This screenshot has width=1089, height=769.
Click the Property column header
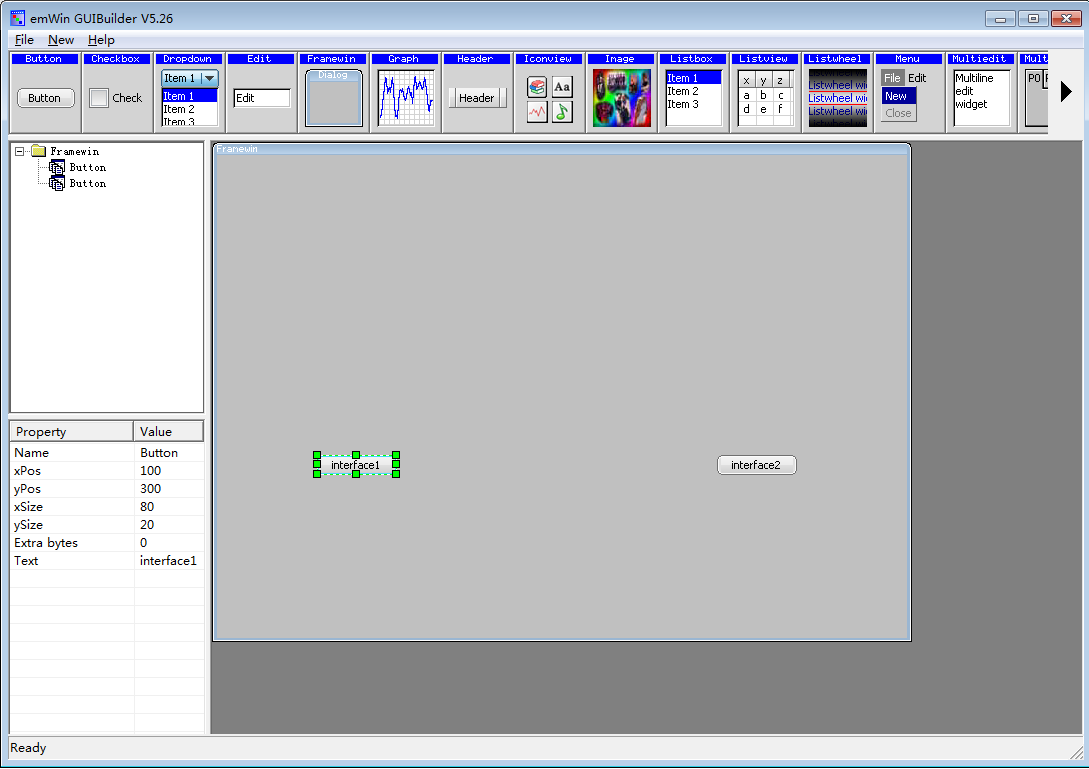click(x=72, y=431)
